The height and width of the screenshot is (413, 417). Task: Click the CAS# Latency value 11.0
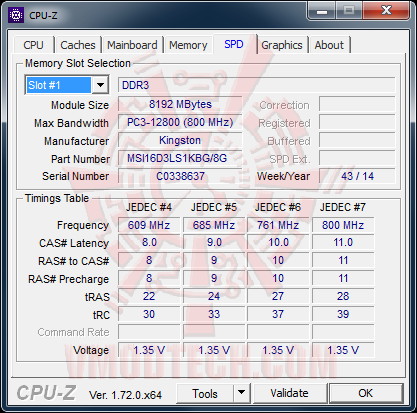[343, 243]
